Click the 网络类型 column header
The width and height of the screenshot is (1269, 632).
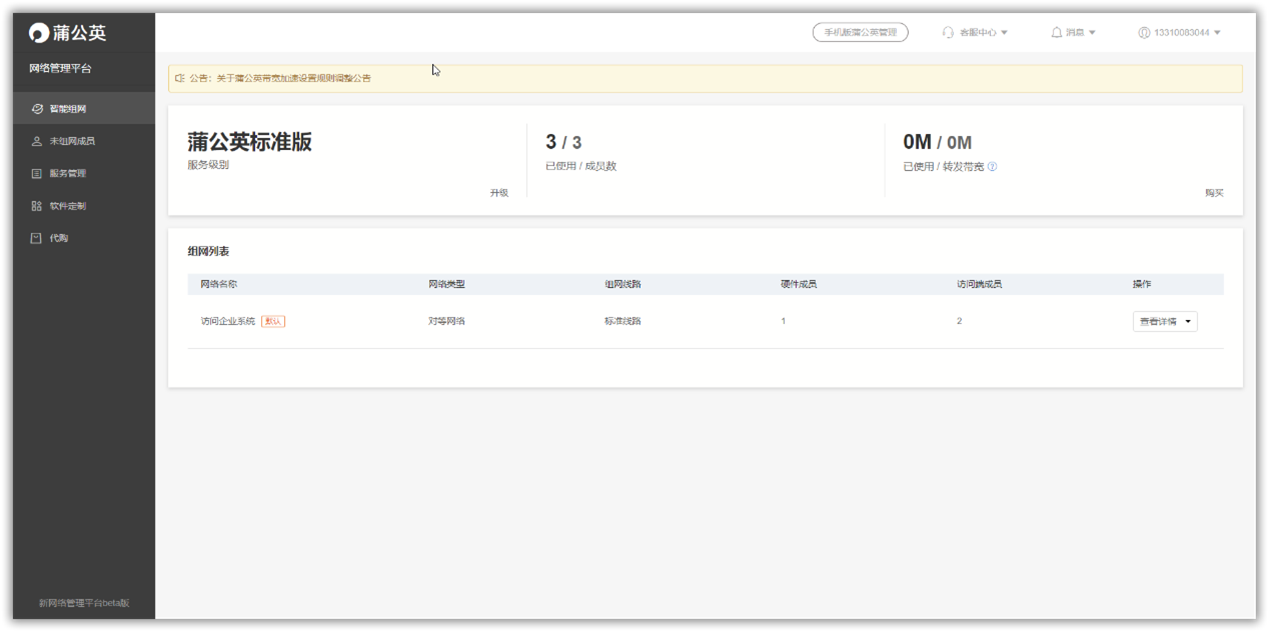(447, 284)
